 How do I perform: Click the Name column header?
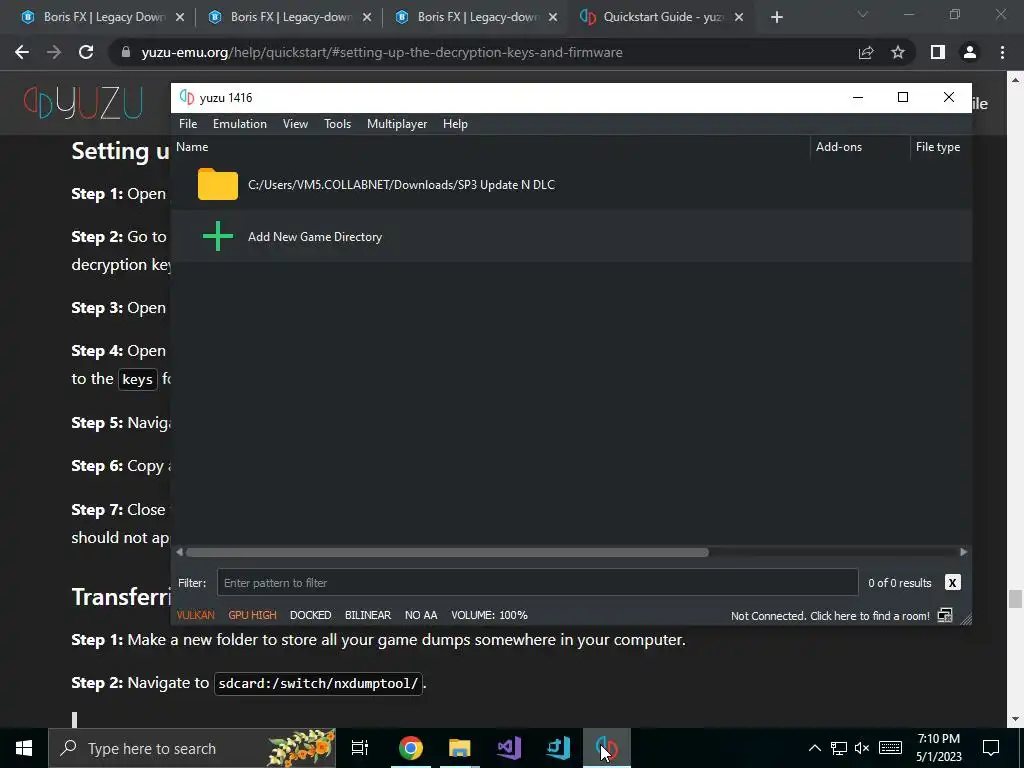tap(192, 147)
